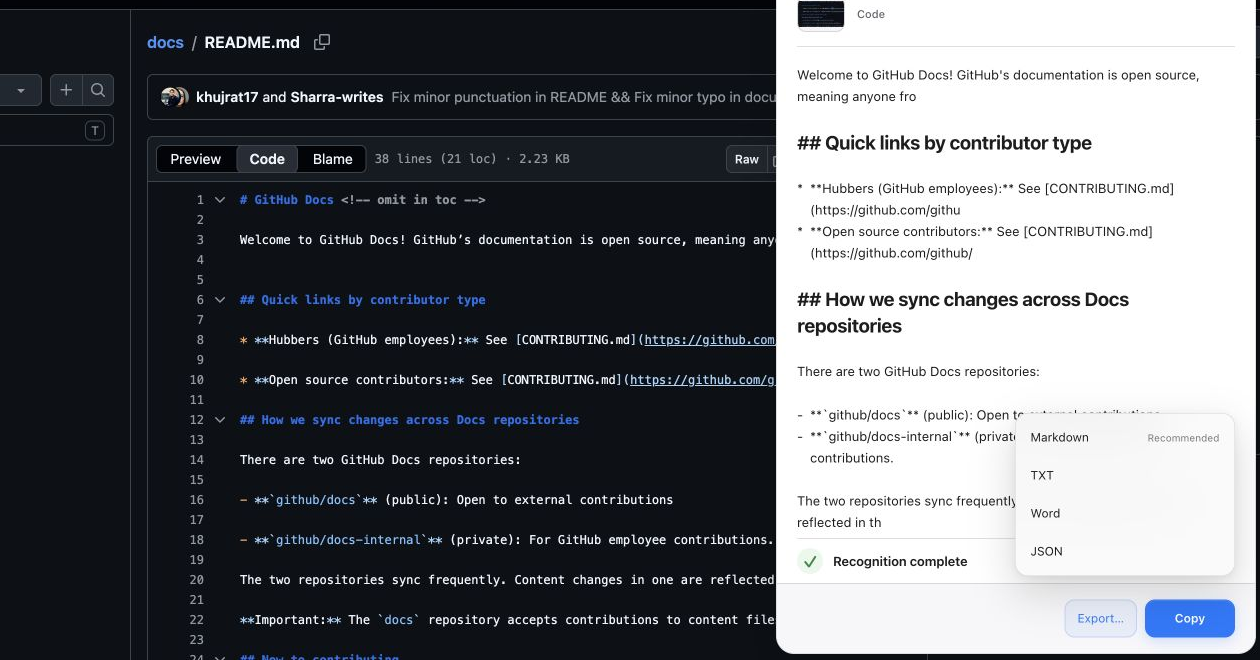Image resolution: width=1260 pixels, height=660 pixels.
Task: Click the blue Copy button
Action: [x=1190, y=618]
